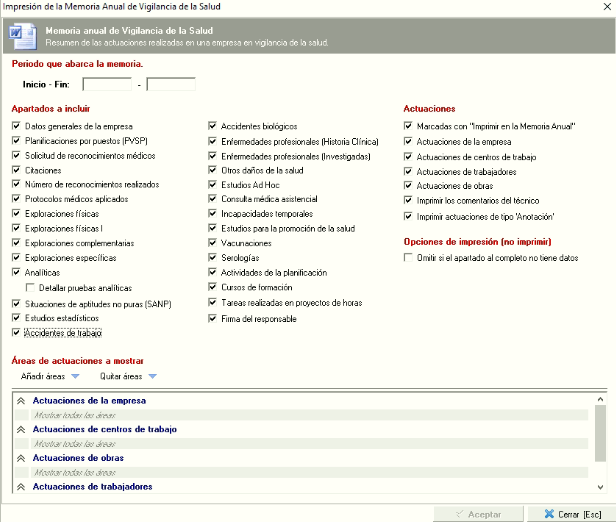Collapse Actuaciones de la empresa chevron icon
616x522 pixels.
[x=21, y=401]
